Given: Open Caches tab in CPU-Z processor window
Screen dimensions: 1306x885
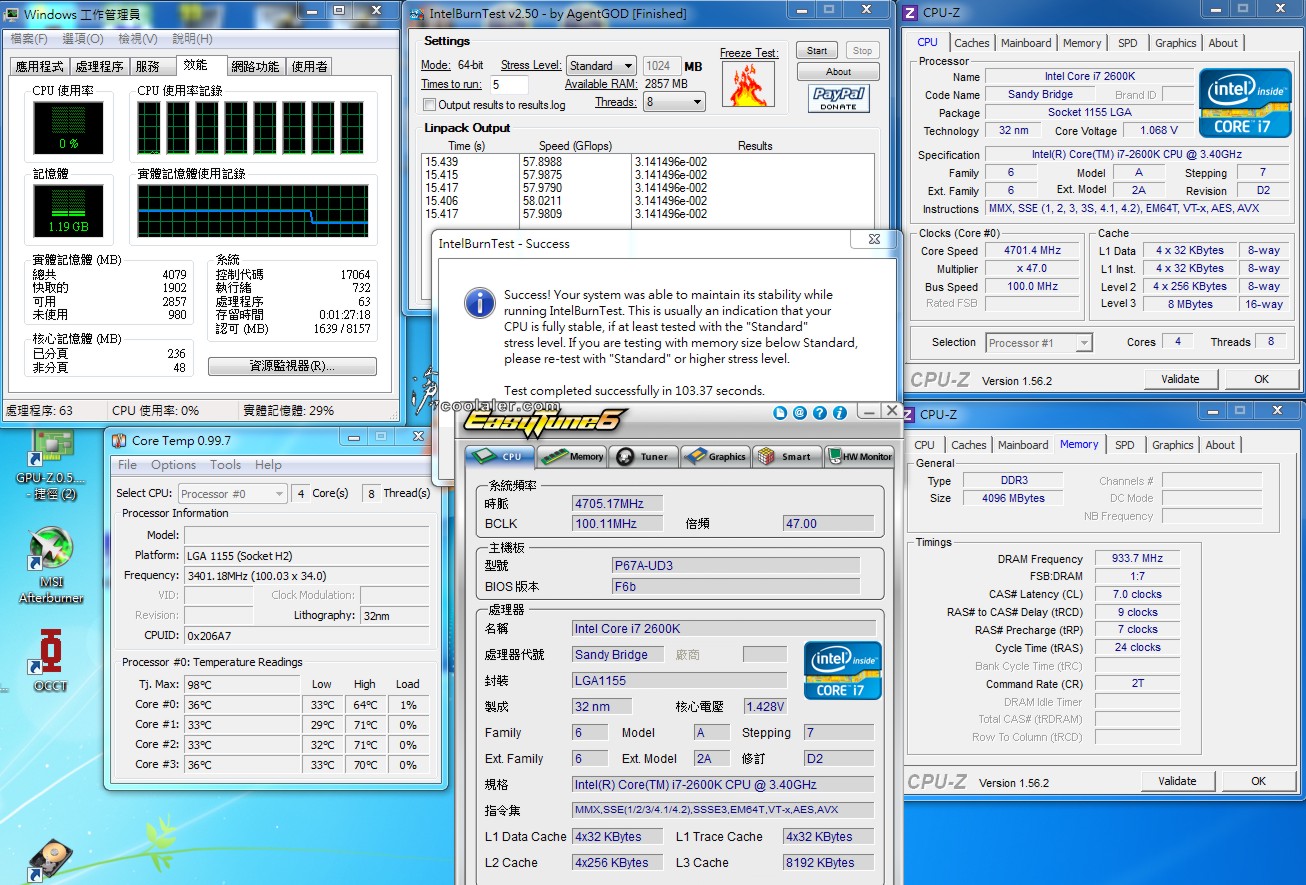Looking at the screenshot, I should [972, 43].
